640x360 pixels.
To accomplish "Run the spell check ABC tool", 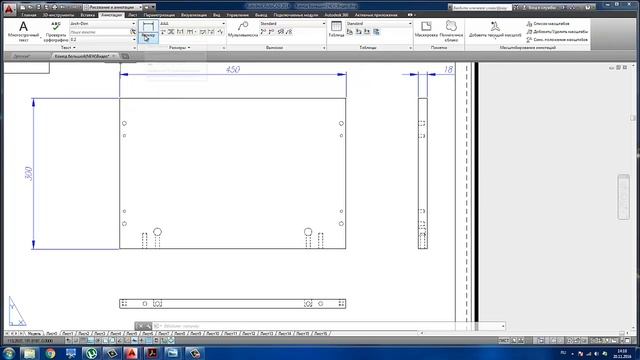I will (x=56, y=31).
